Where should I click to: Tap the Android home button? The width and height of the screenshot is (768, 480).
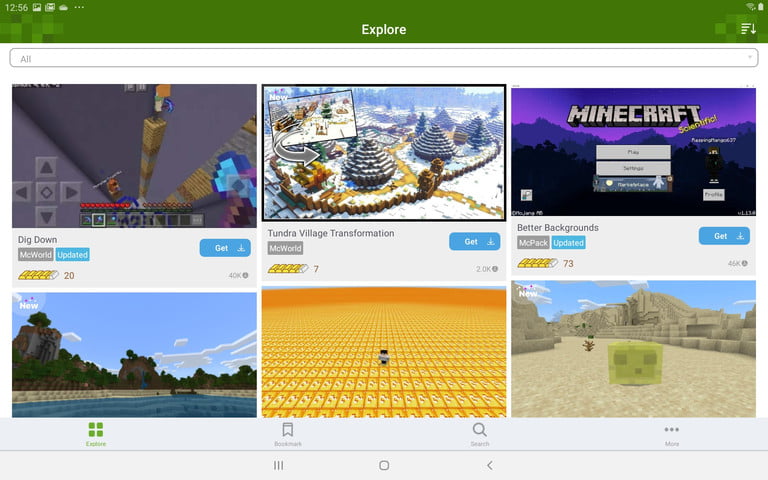(x=384, y=465)
